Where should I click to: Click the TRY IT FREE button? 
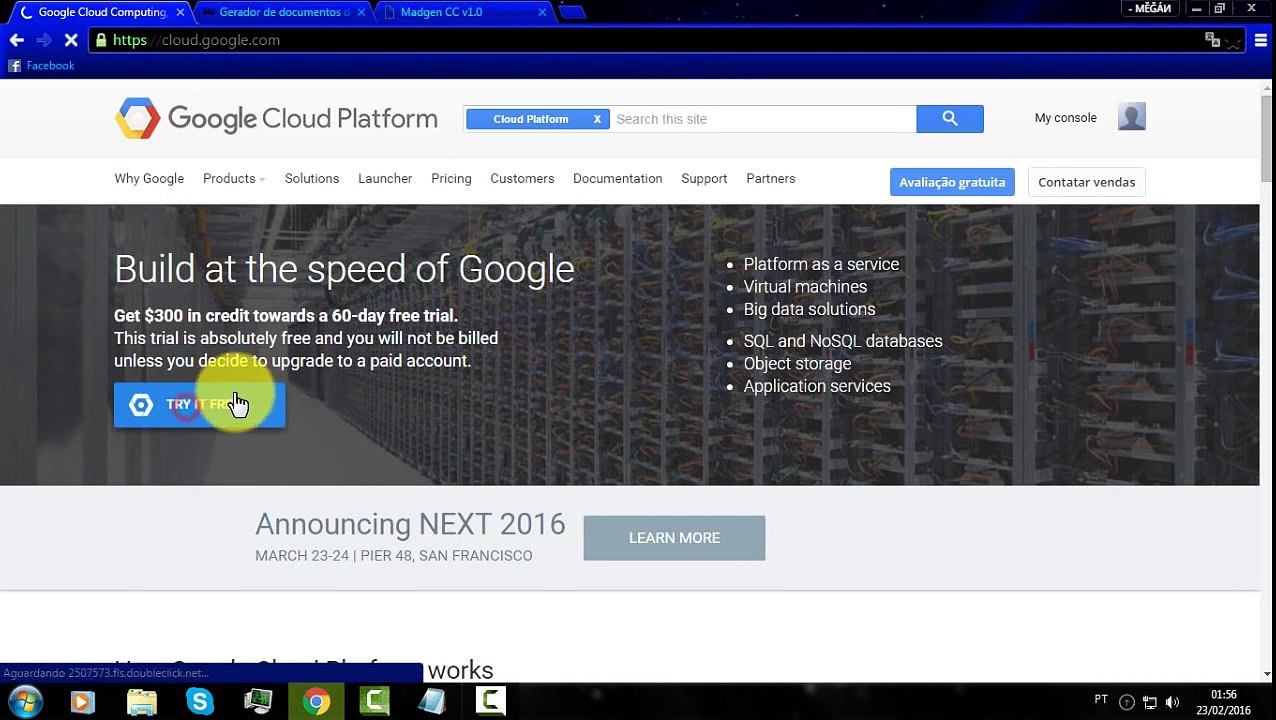pyautogui.click(x=200, y=405)
